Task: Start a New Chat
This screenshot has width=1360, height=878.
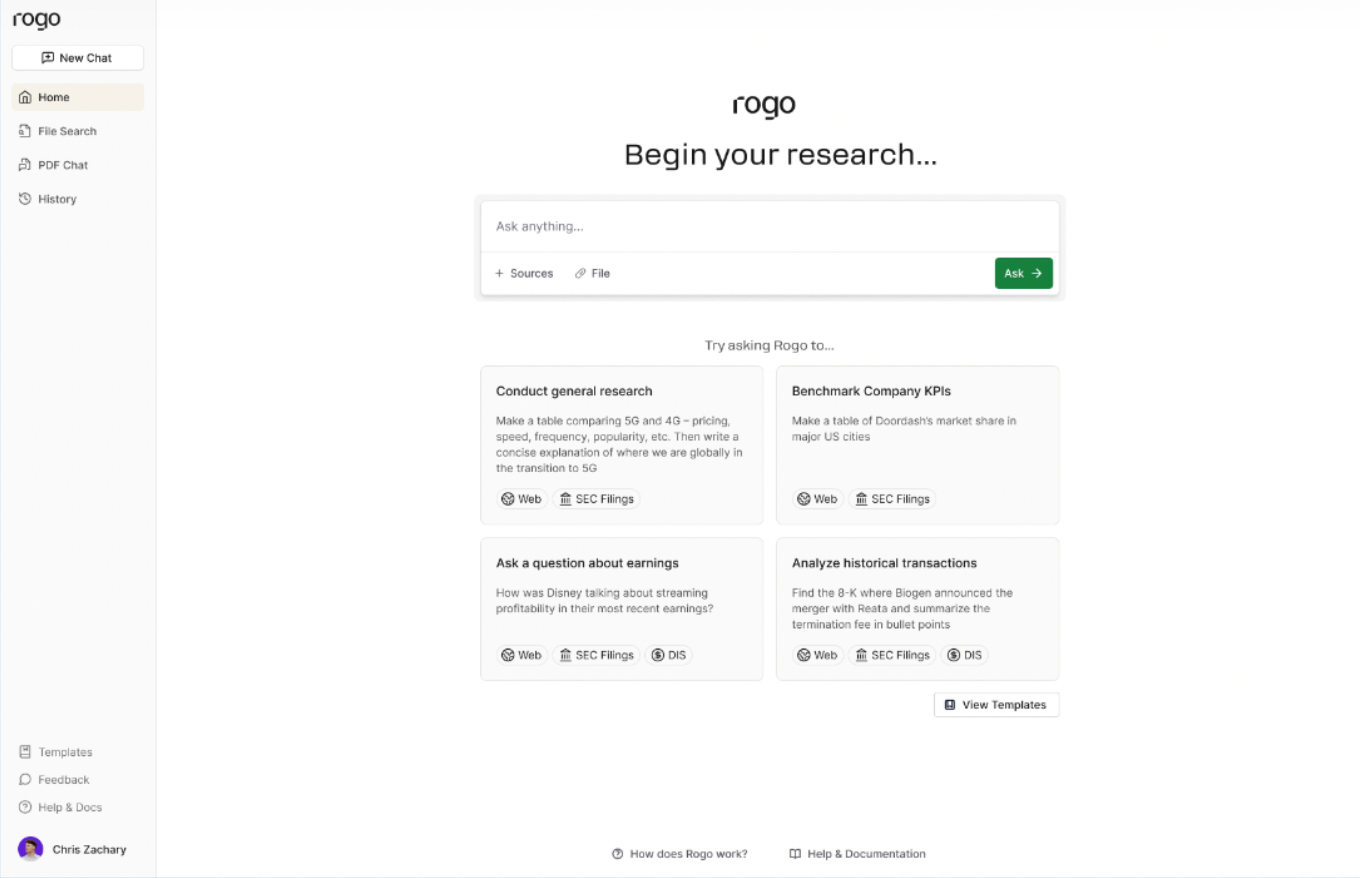Action: (x=77, y=58)
